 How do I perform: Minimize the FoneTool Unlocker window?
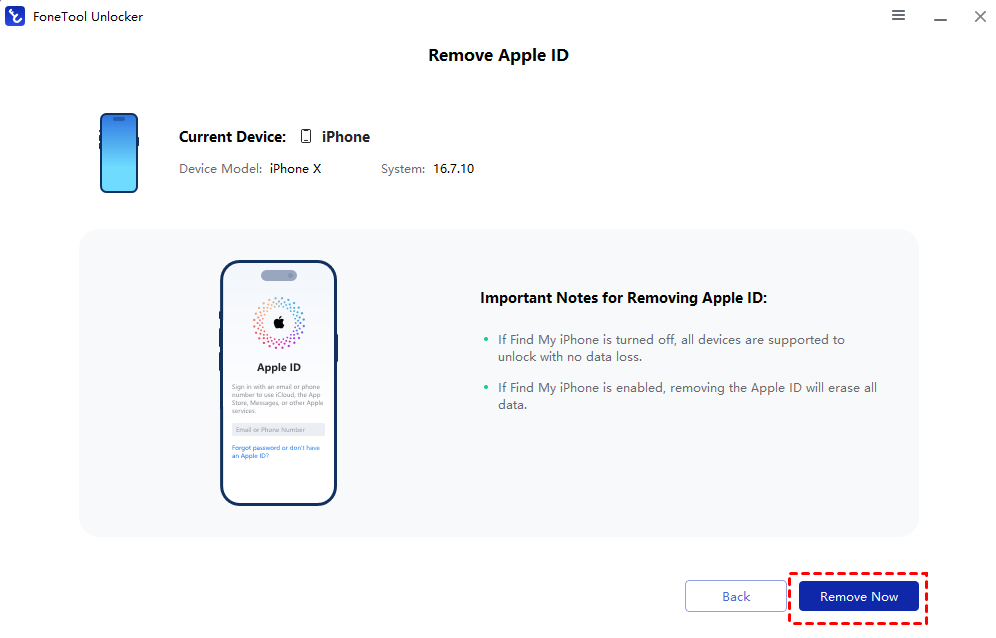coord(939,17)
